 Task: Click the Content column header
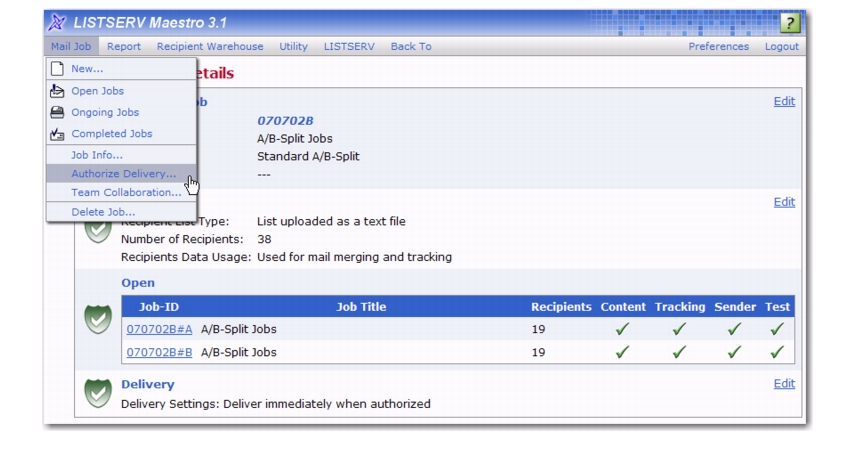pos(623,307)
